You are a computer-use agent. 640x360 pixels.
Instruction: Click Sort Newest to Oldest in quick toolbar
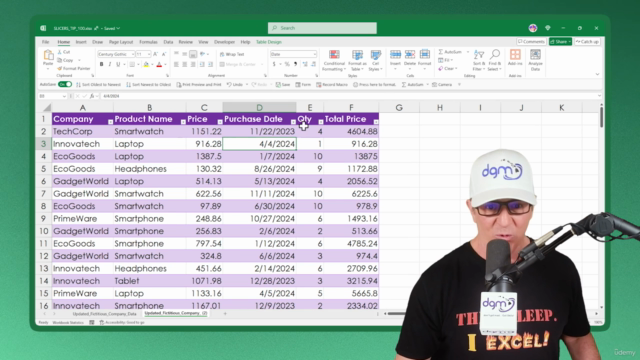tap(149, 84)
